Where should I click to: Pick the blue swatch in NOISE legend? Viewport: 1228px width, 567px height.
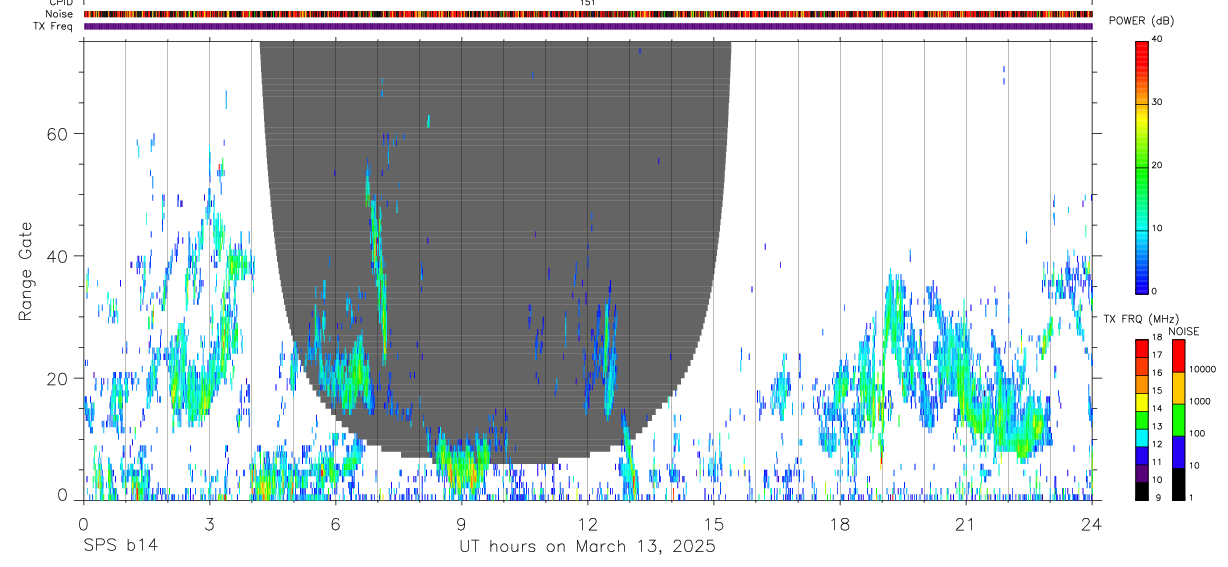pyautogui.click(x=1178, y=452)
